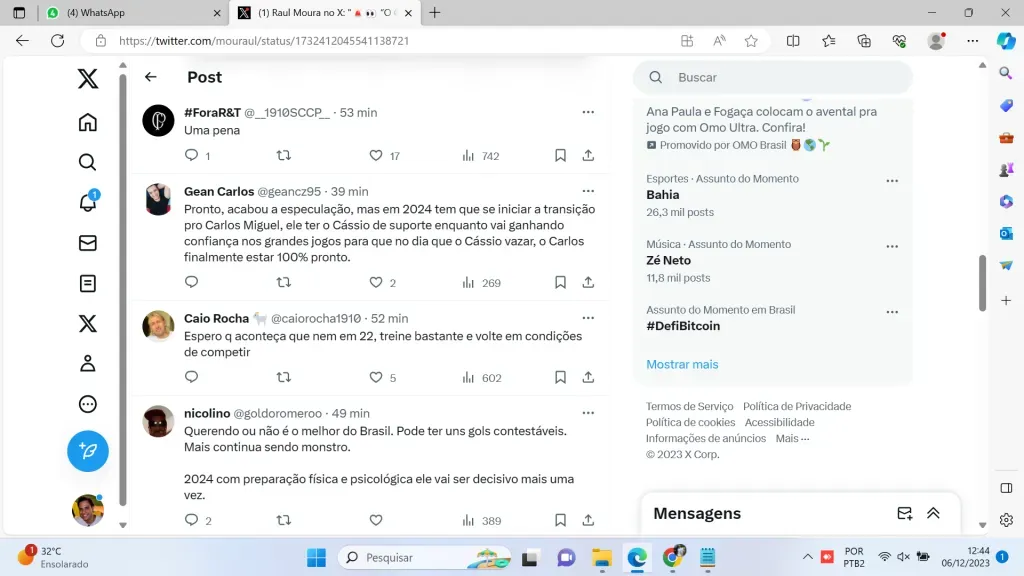Open more options on nicolino's reply
Image resolution: width=1024 pixels, height=576 pixels.
point(588,413)
